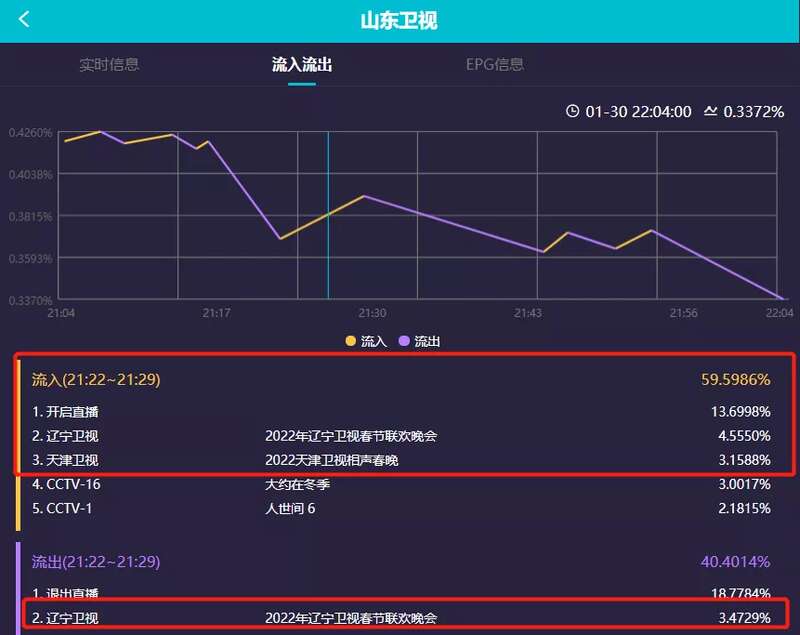Image resolution: width=800 pixels, height=635 pixels.
Task: Click the outflow percentage 3.4729%
Action: 744,618
